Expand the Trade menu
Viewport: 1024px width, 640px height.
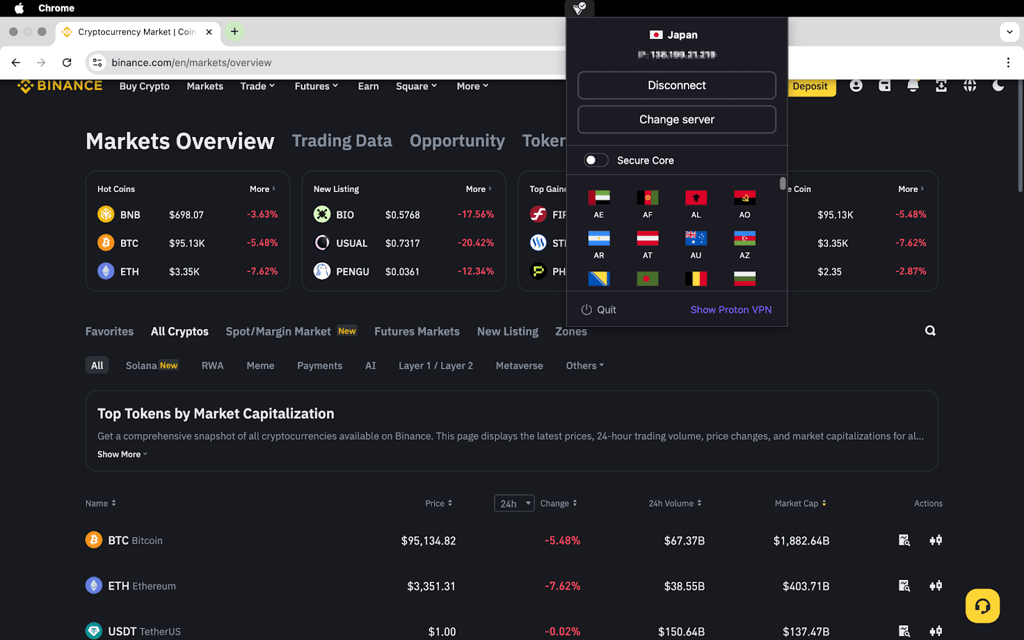click(257, 86)
